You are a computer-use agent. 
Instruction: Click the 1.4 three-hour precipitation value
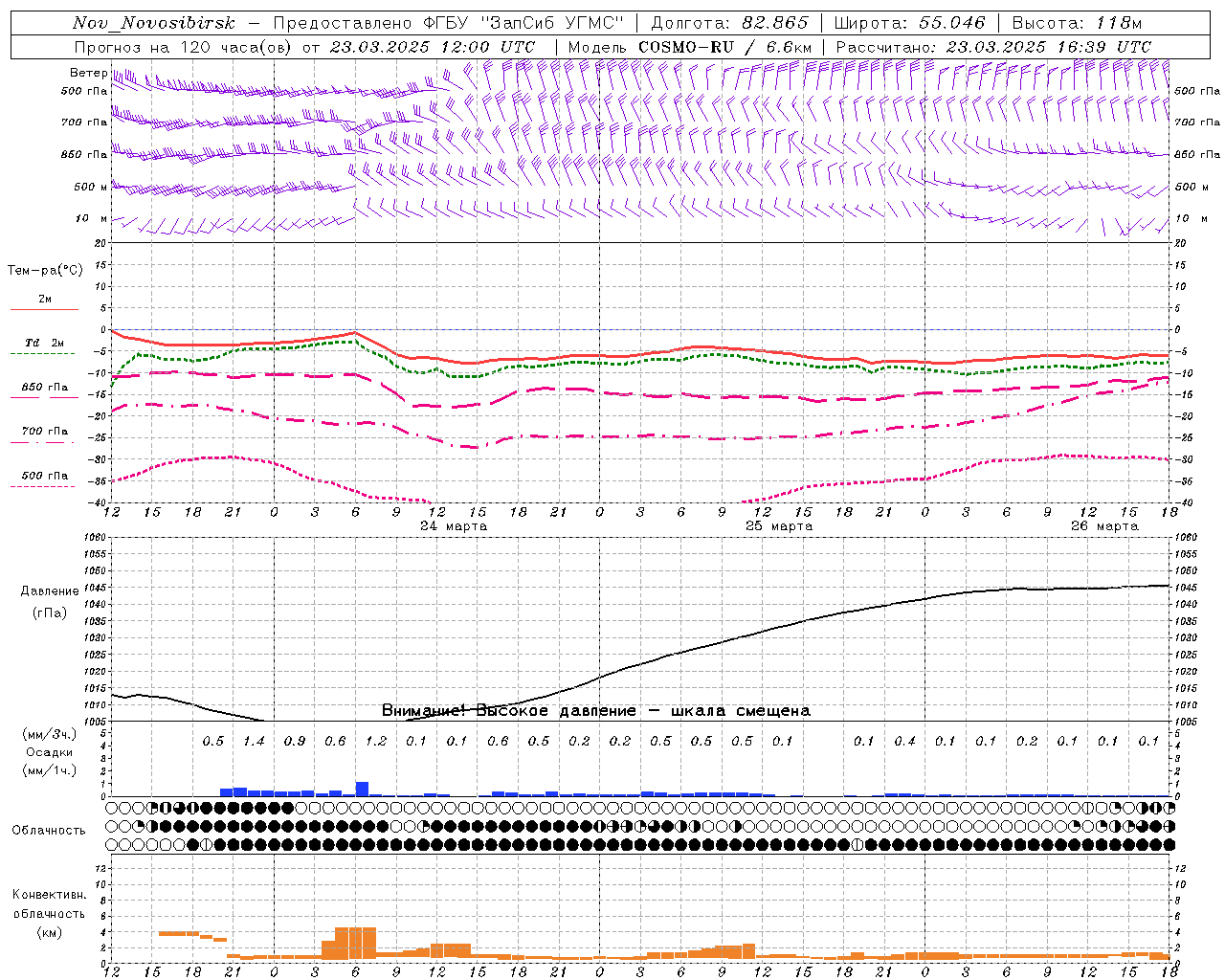click(254, 742)
